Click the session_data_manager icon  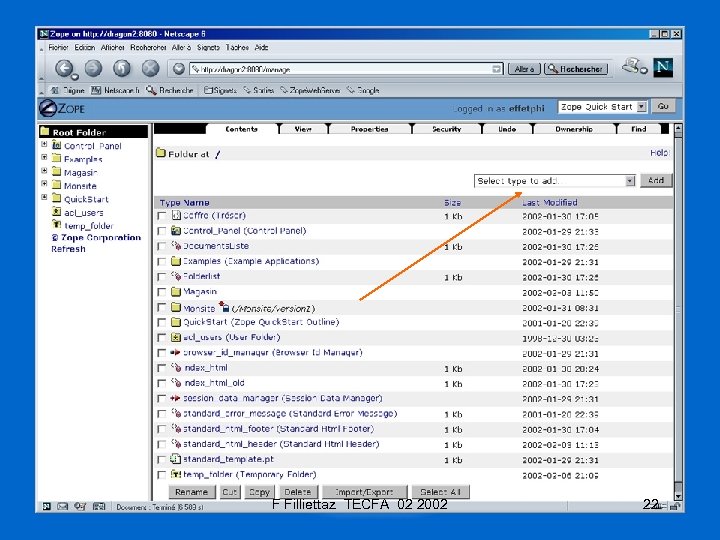[x=175, y=398]
